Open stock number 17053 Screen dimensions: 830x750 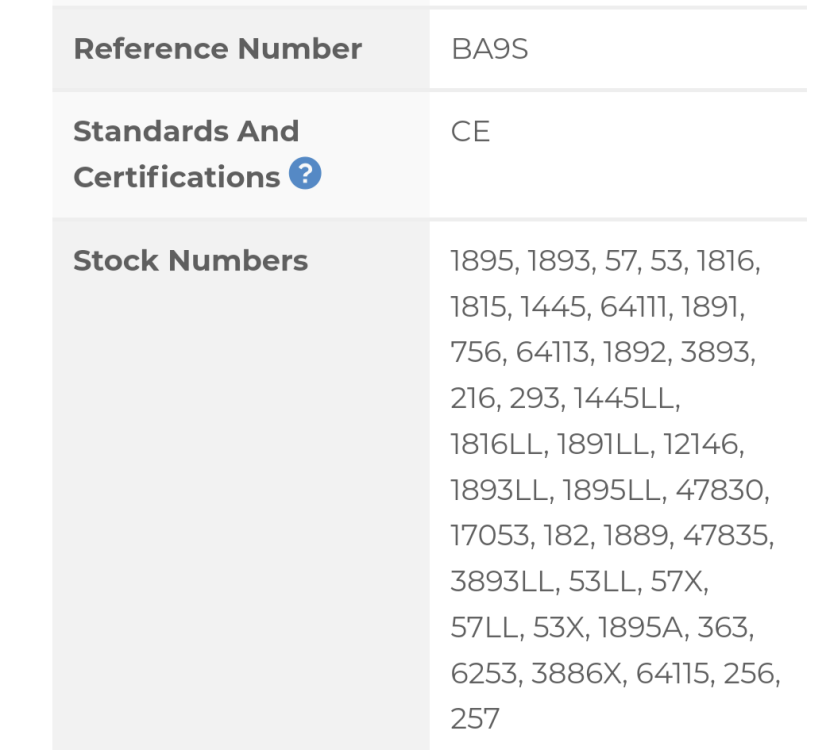click(483, 526)
